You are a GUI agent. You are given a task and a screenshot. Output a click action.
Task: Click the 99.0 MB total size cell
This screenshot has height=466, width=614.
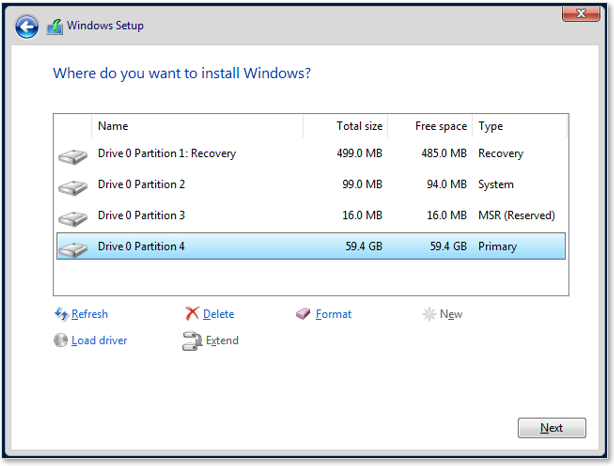(362, 184)
